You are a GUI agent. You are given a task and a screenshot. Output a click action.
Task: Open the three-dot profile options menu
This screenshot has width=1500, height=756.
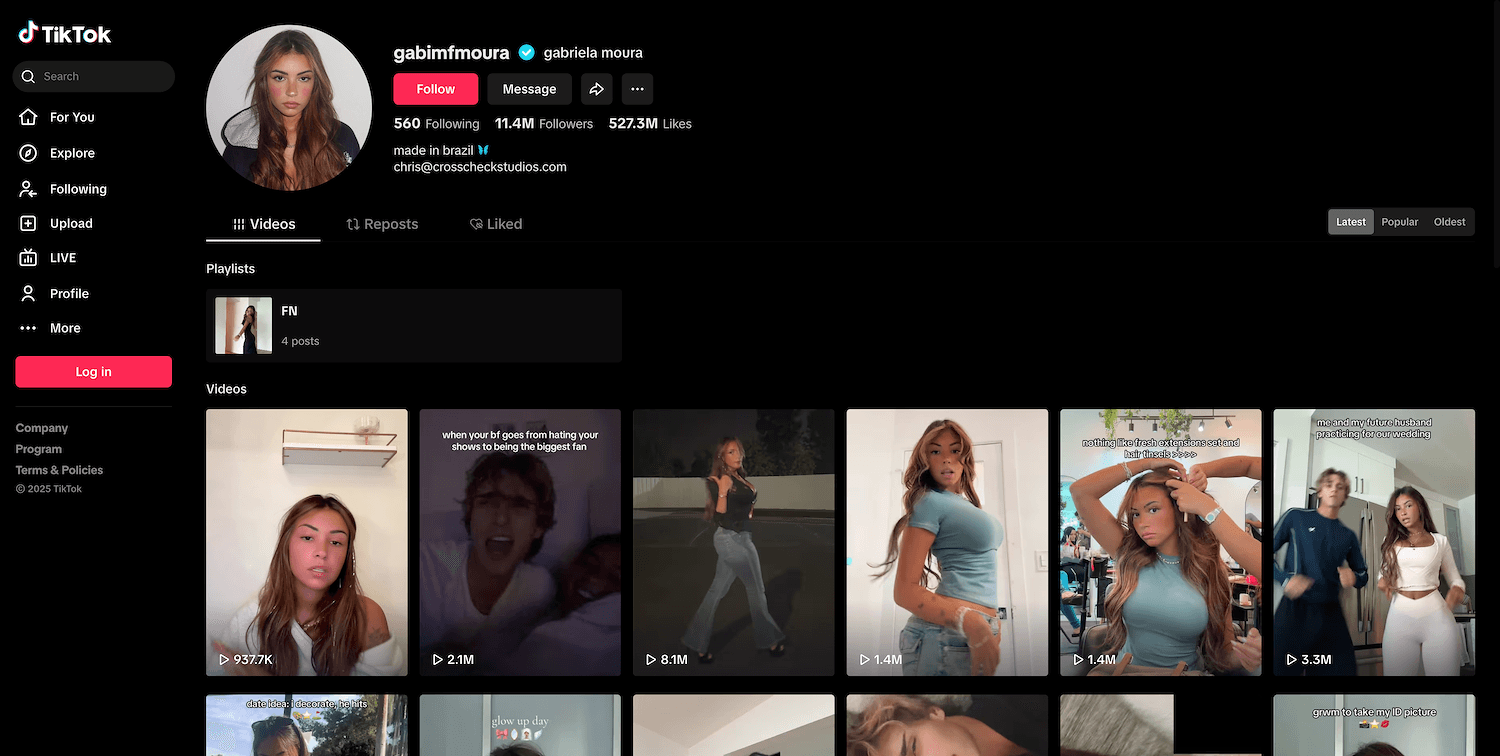[637, 89]
